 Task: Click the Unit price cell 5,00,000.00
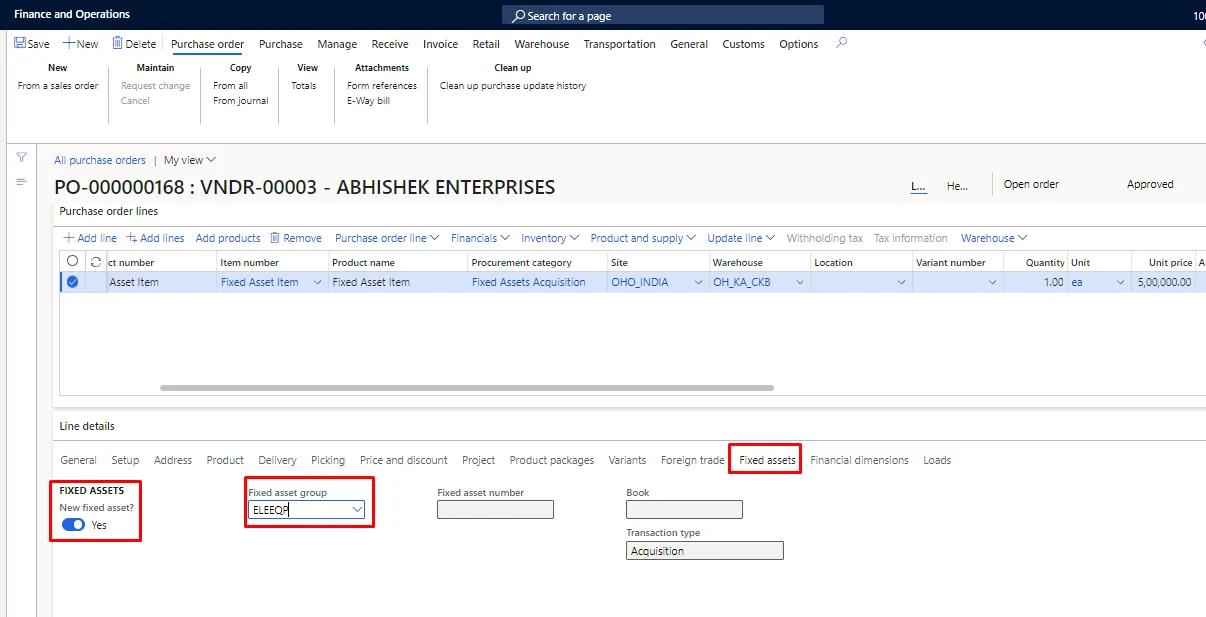[1165, 282]
